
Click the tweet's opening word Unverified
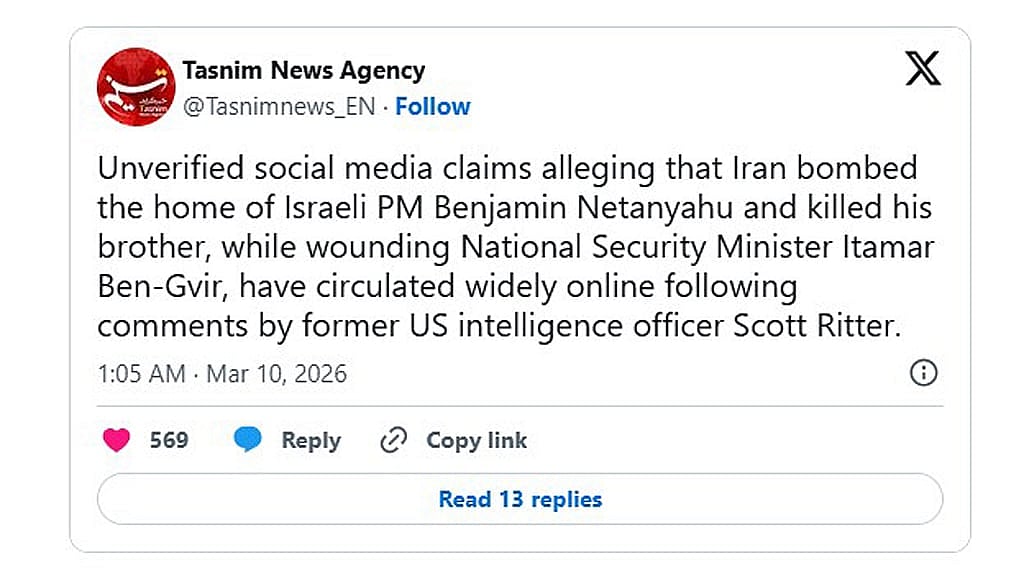pos(170,168)
